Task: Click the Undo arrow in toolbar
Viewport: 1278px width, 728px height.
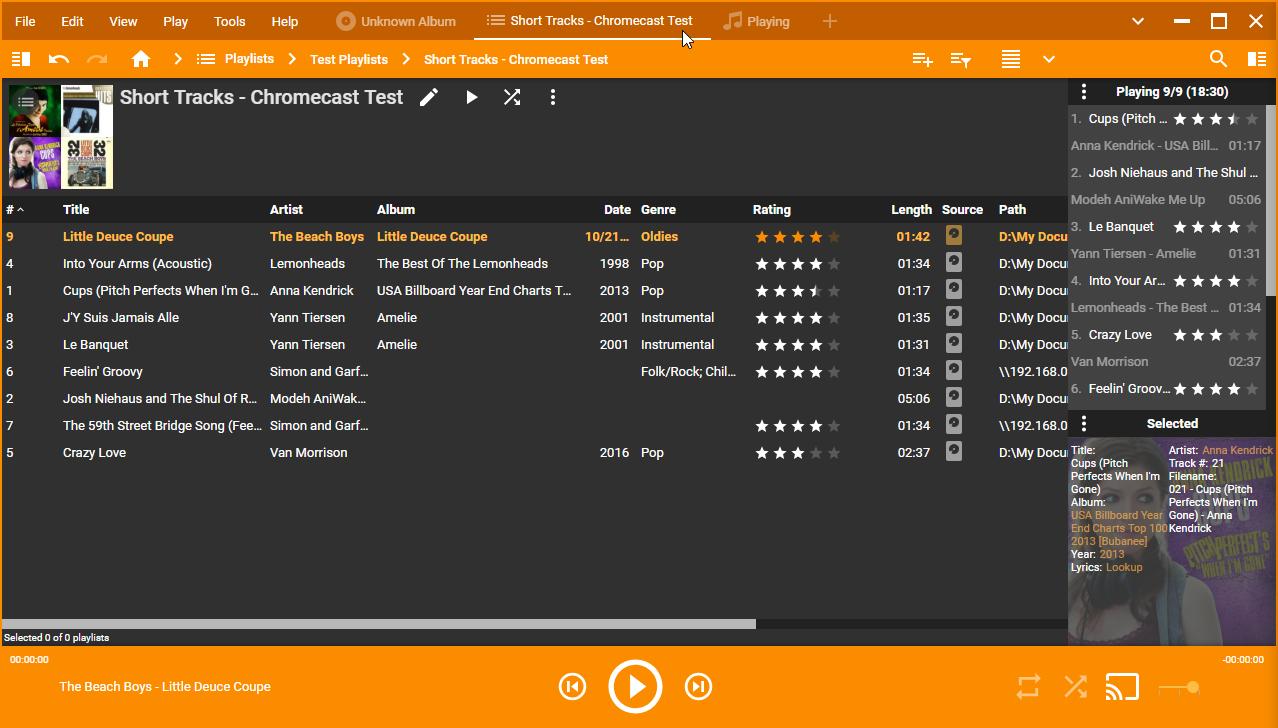Action: (59, 59)
